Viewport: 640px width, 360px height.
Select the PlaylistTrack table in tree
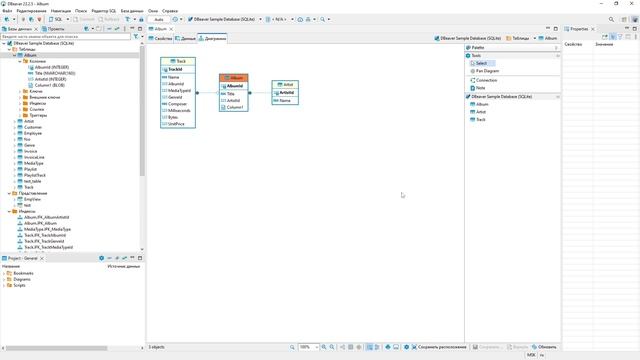pyautogui.click(x=31, y=175)
